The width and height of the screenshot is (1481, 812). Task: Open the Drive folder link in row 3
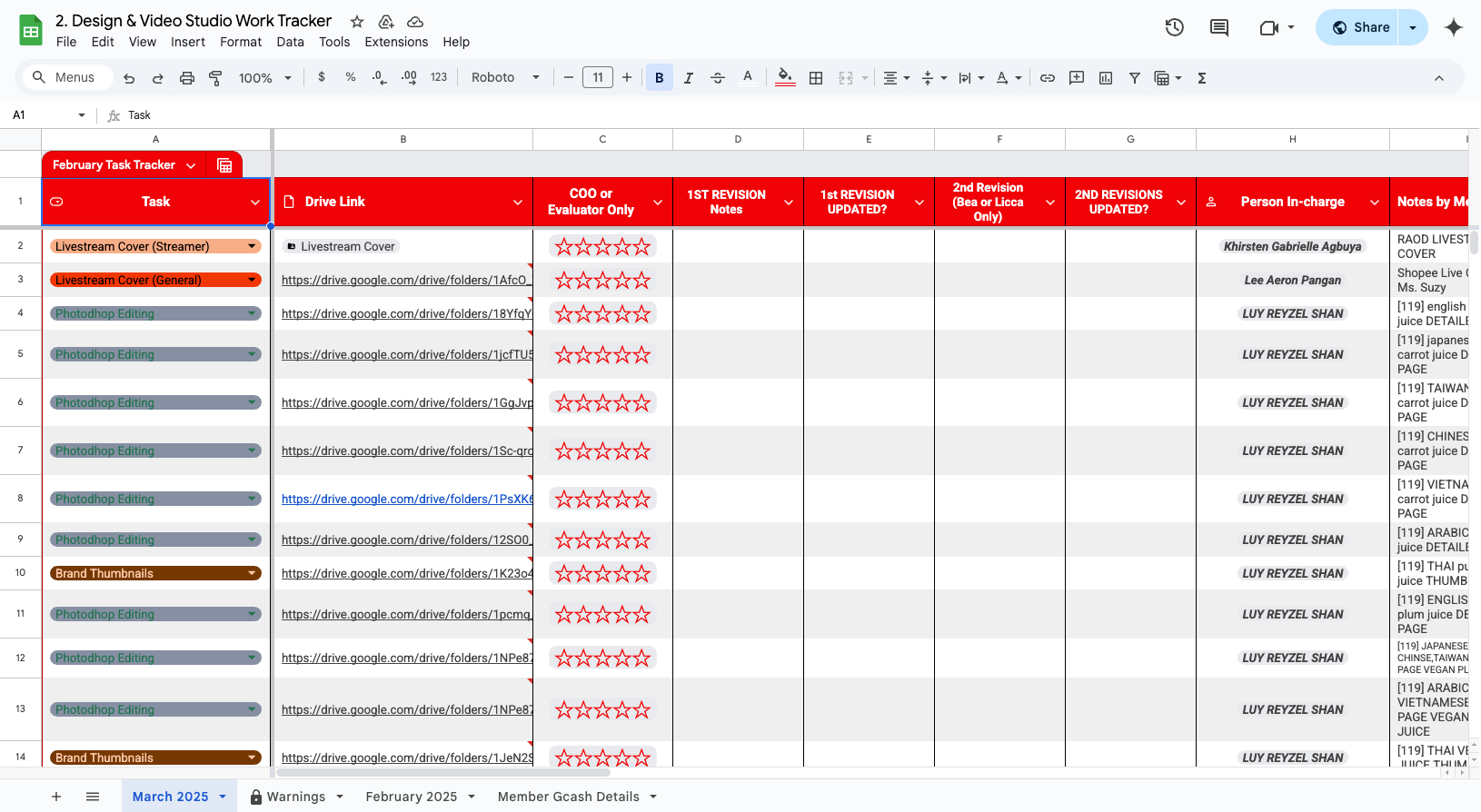(405, 281)
